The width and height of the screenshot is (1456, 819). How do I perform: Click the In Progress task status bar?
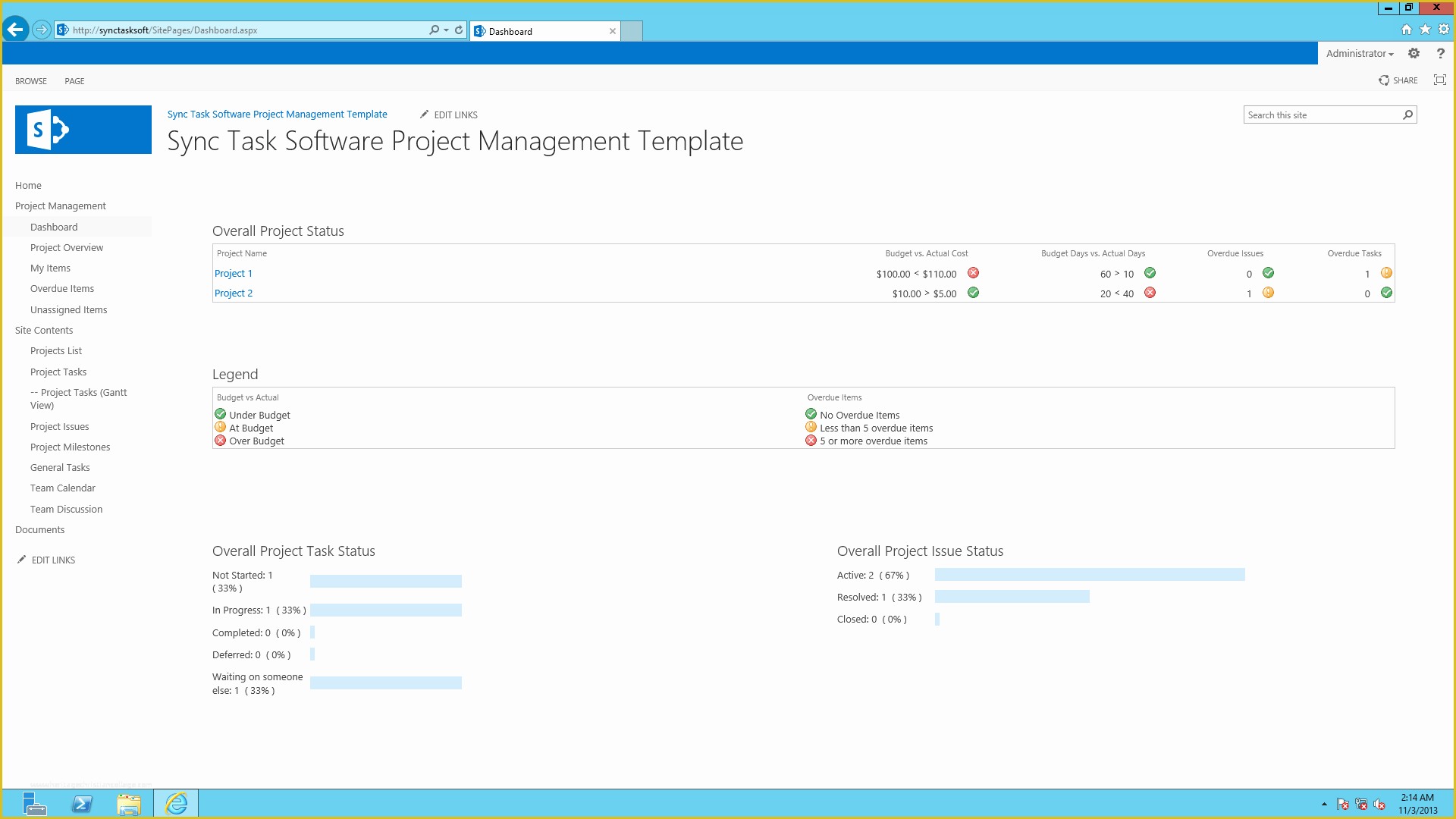[x=386, y=610]
